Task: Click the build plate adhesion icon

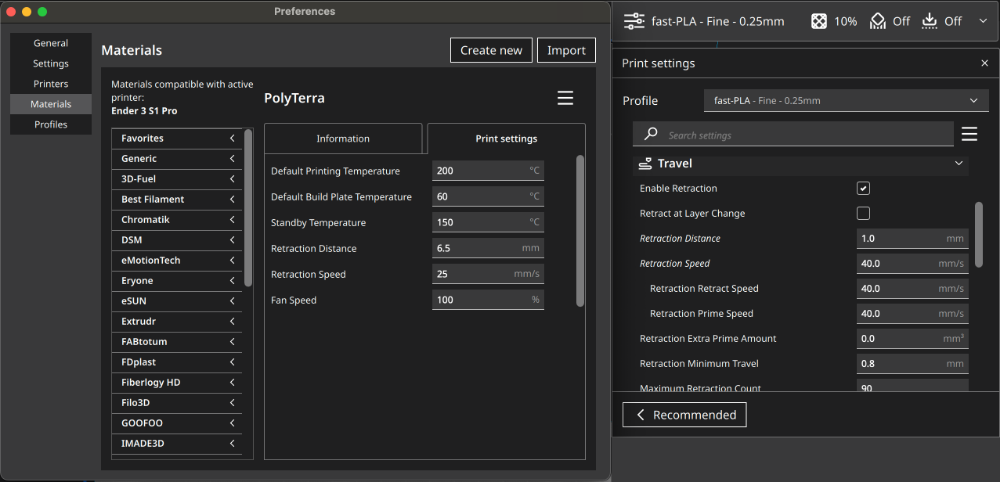Action: pos(930,21)
